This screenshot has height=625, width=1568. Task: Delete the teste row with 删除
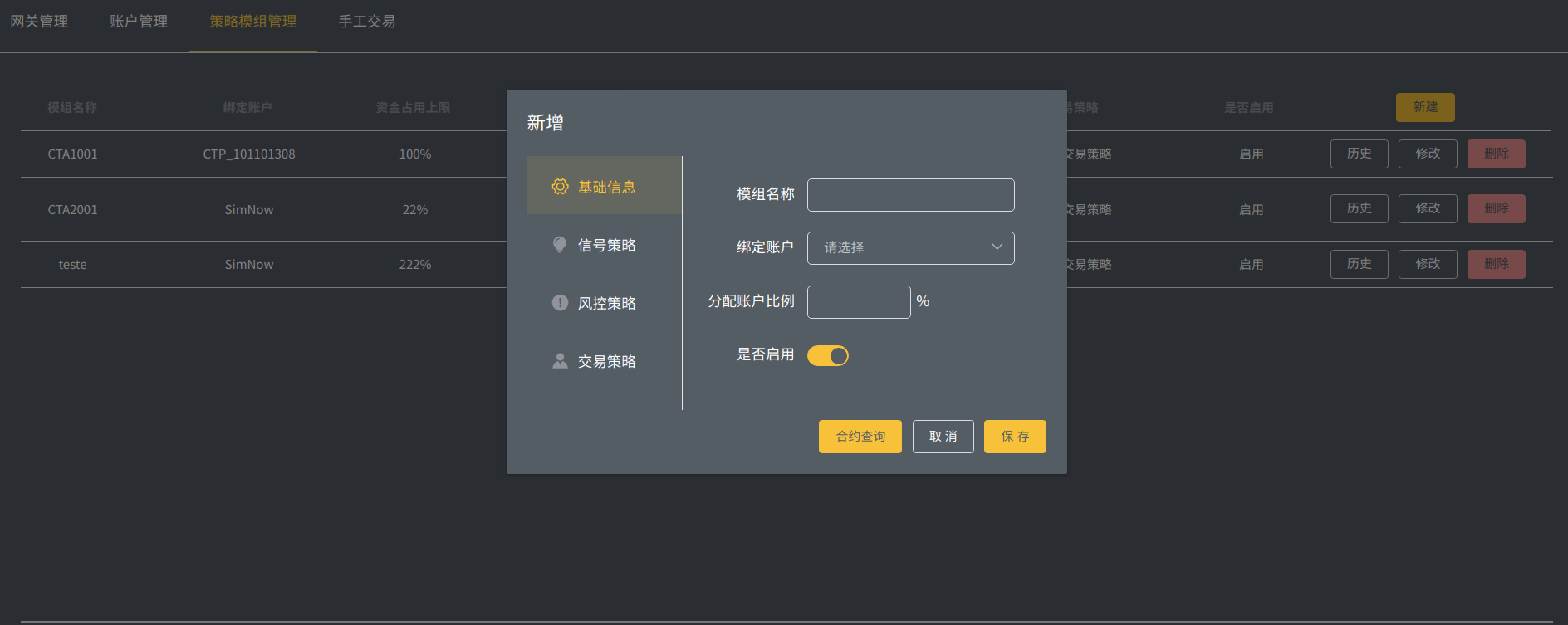(x=1496, y=264)
